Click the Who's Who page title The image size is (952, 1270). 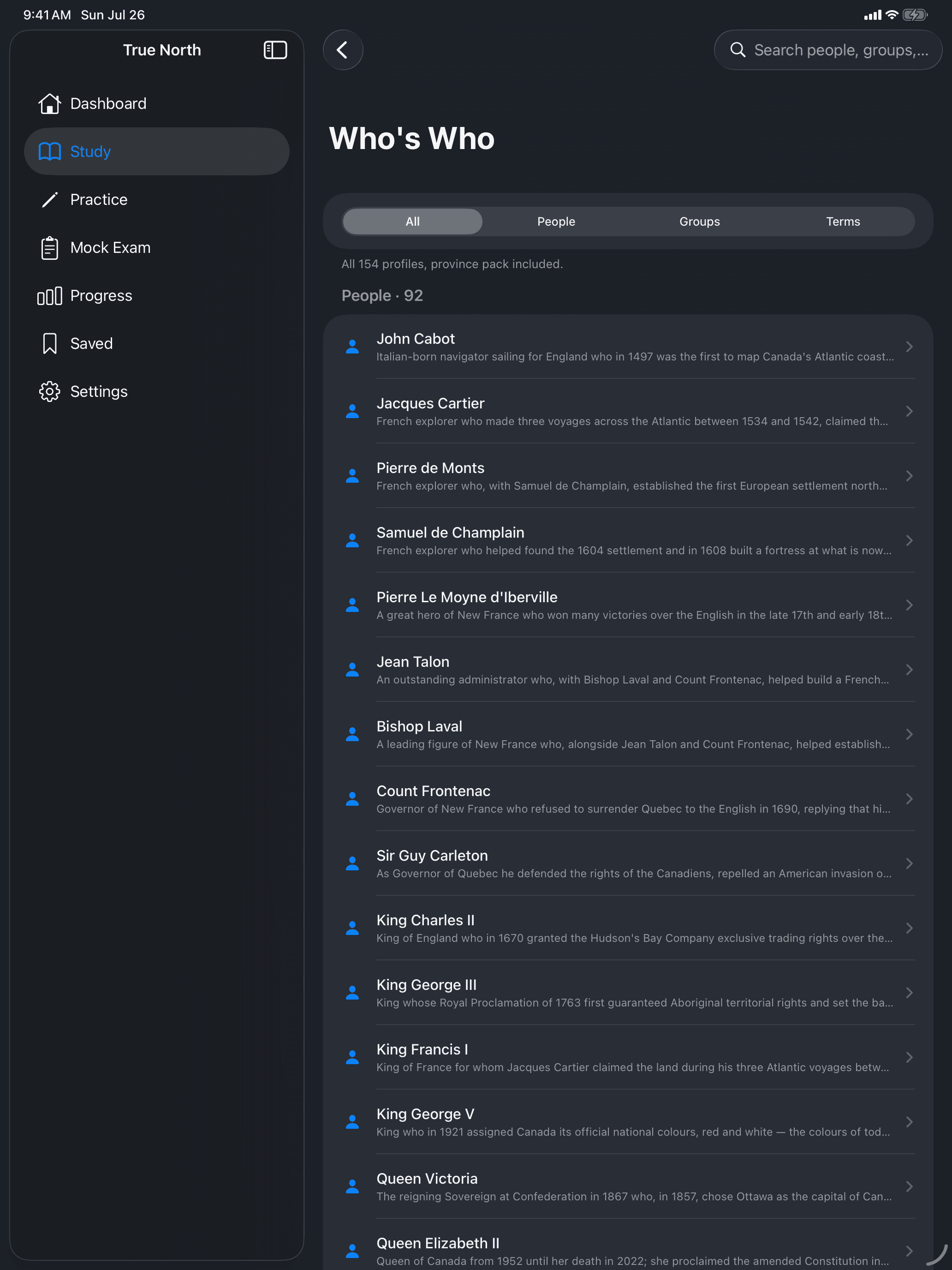tap(411, 138)
